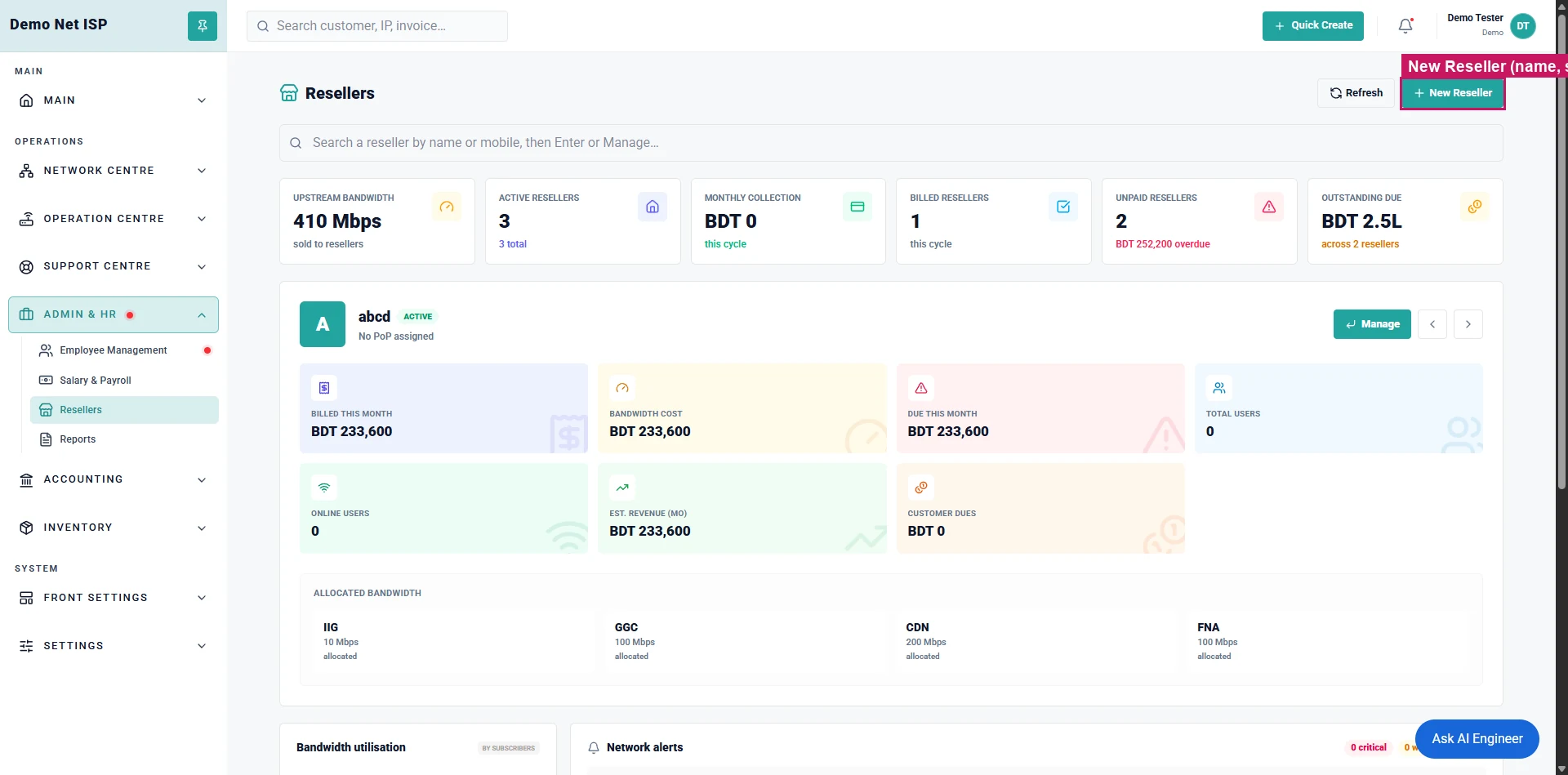Open Salary & Payroll page

click(x=124, y=381)
